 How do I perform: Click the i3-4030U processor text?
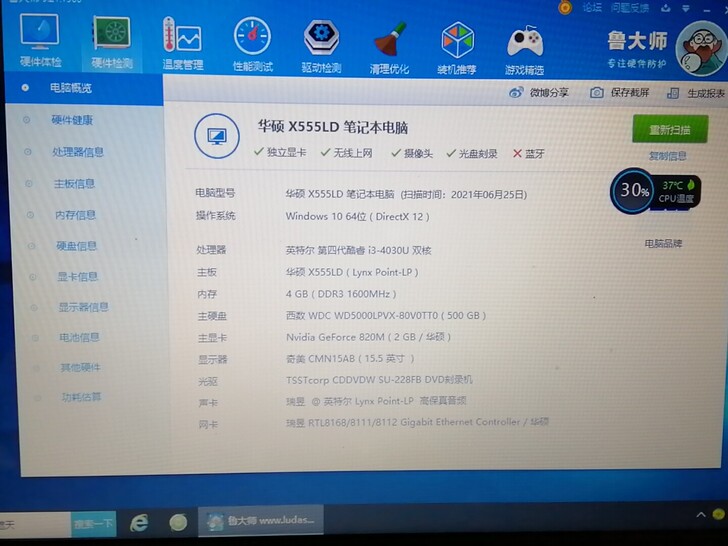coord(359,251)
